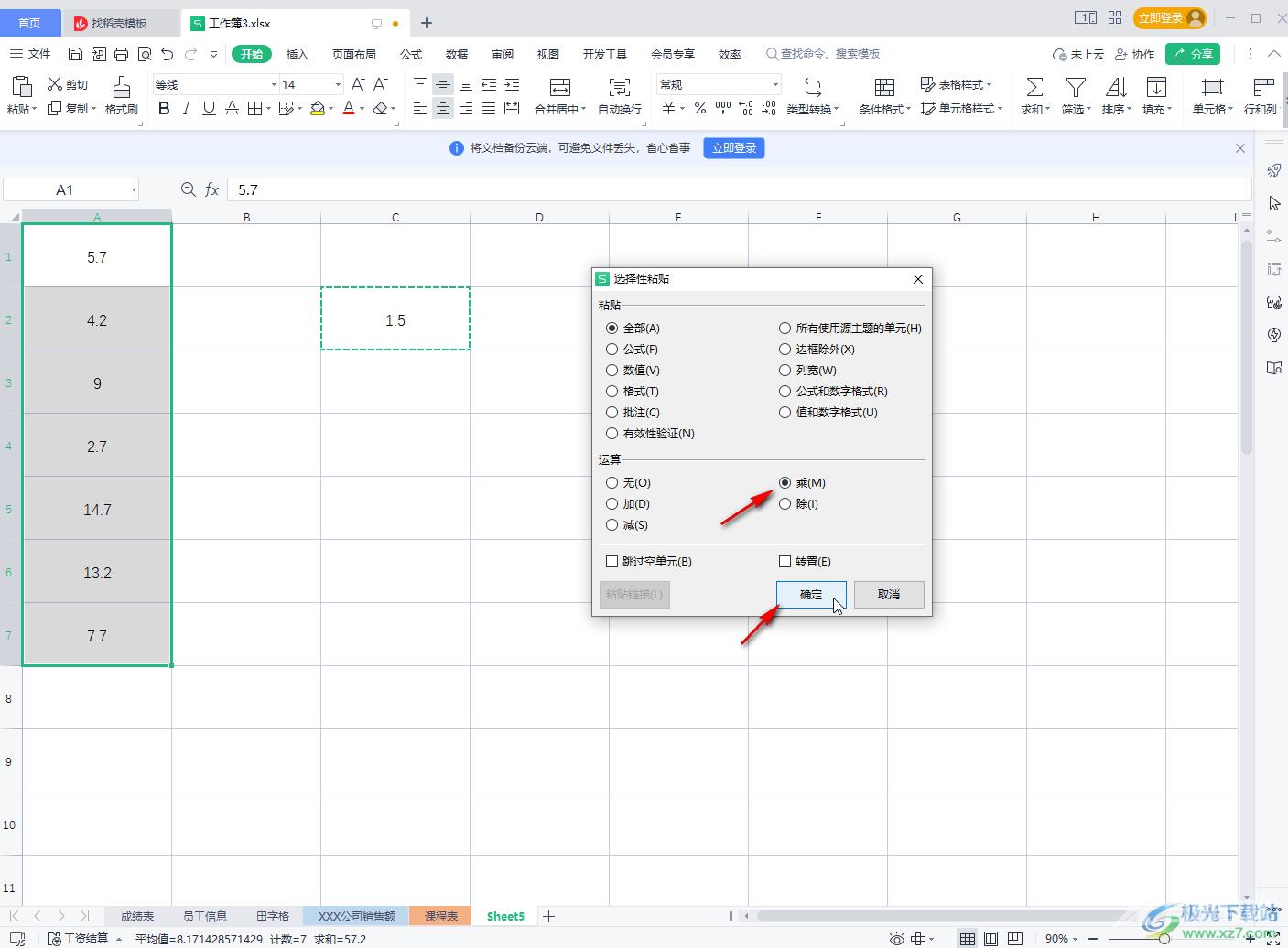Click the percent style icon
This screenshot has width=1288, height=948.
tap(700, 109)
